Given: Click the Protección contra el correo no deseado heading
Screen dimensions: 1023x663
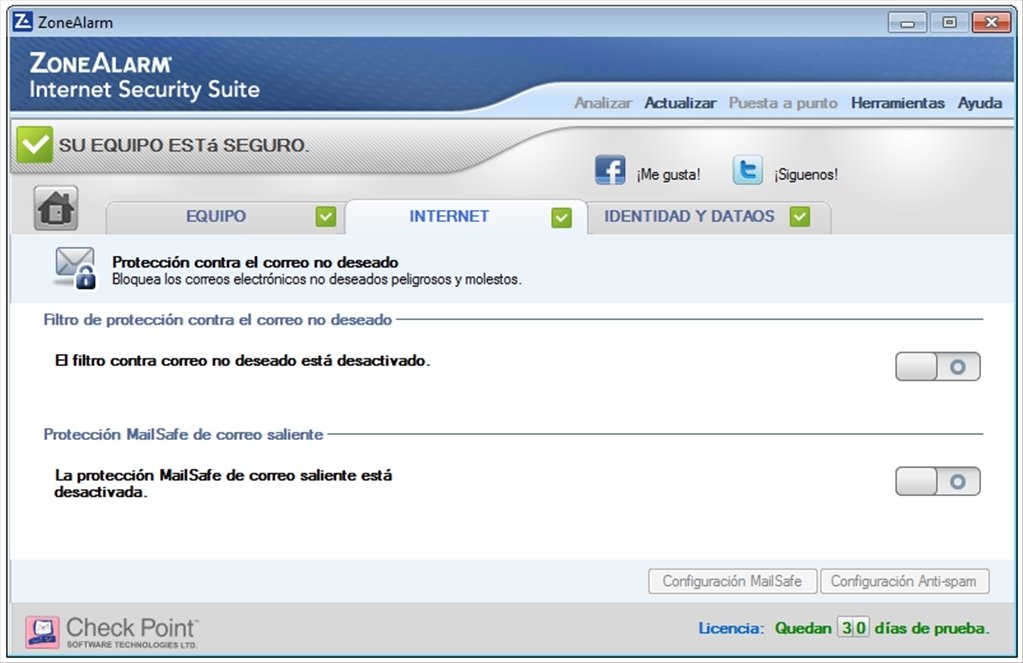Looking at the screenshot, I should point(255,262).
